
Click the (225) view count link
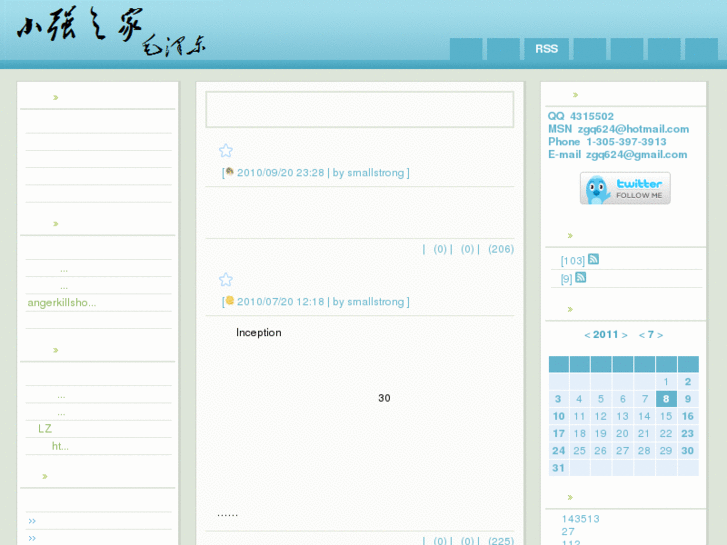tap(501, 540)
